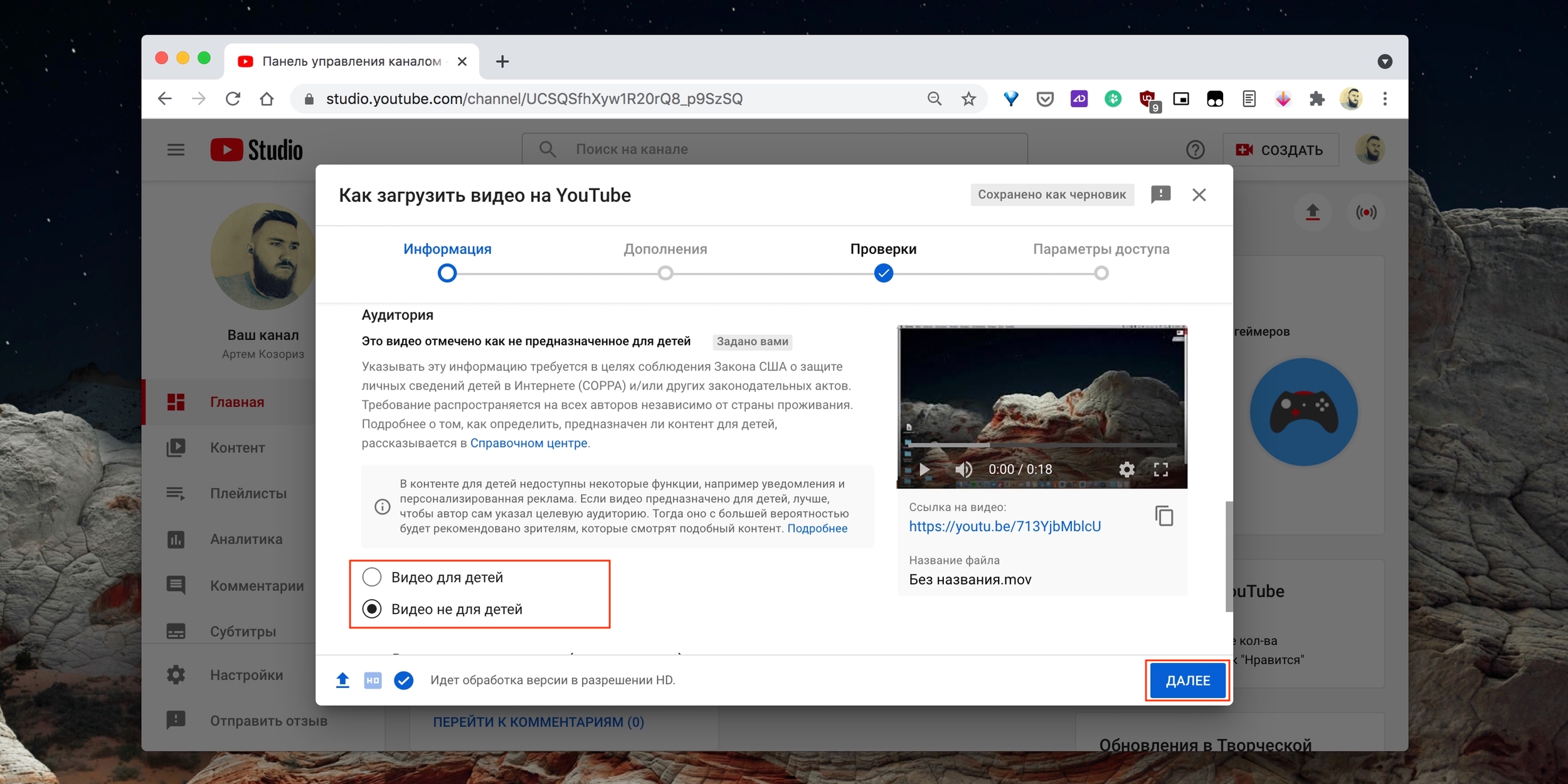Image resolution: width=1568 pixels, height=784 pixels.
Task: Click the checks complete checkmark icon in footer
Action: coord(403,680)
